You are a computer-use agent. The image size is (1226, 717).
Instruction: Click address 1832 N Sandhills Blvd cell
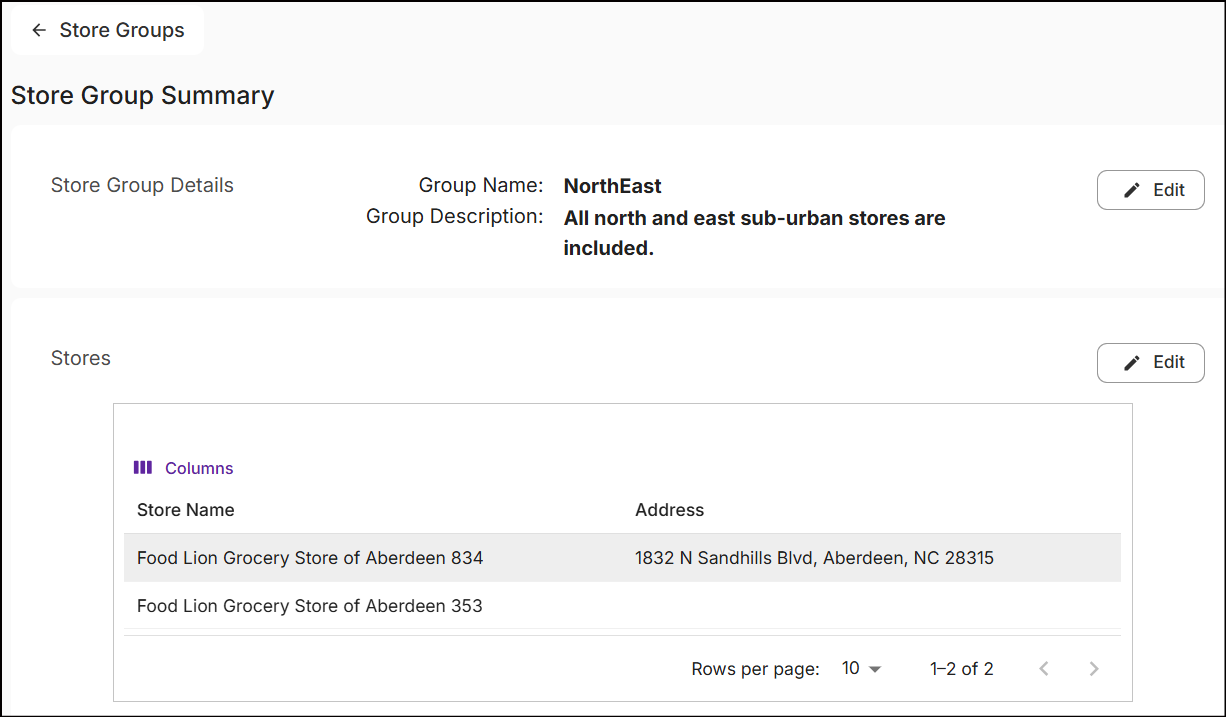click(814, 558)
